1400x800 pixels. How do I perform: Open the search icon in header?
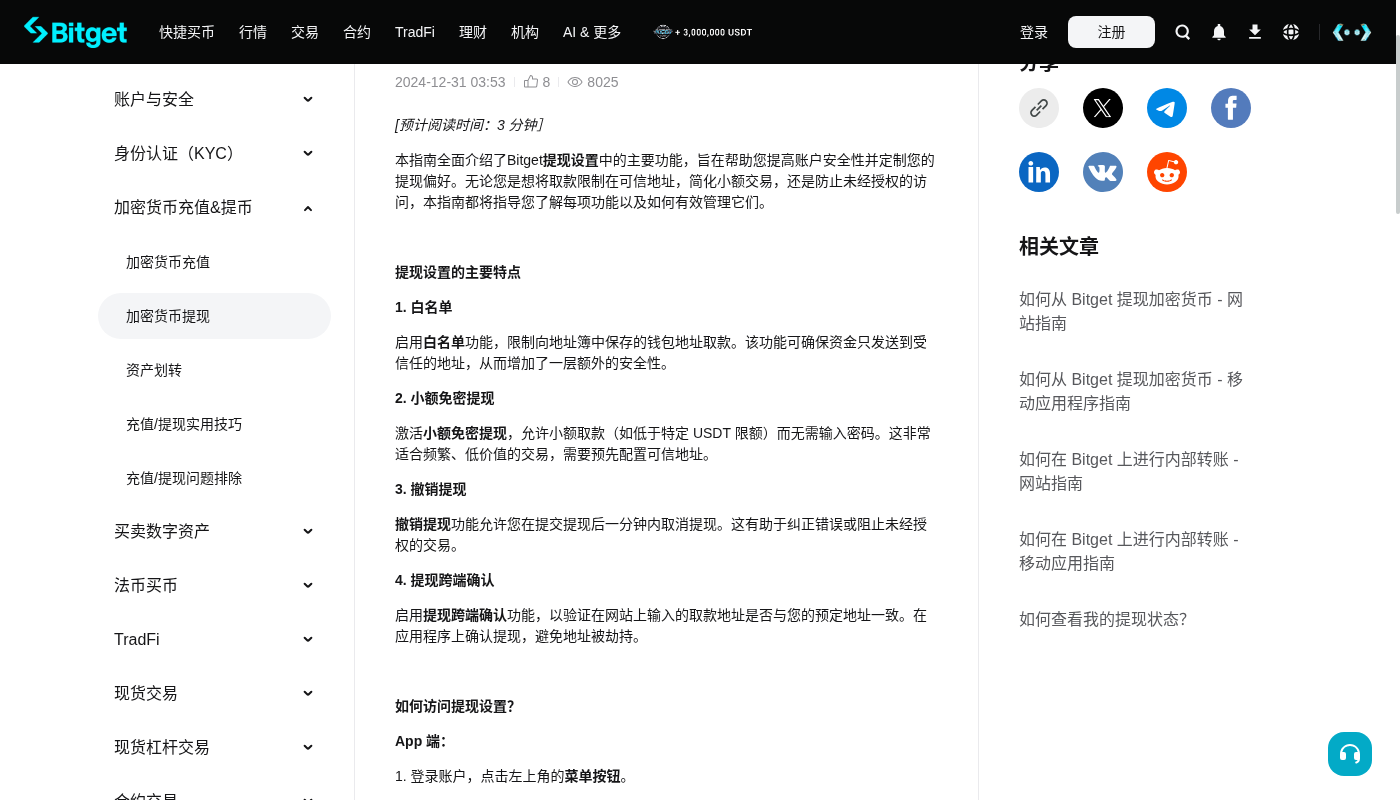click(x=1183, y=32)
